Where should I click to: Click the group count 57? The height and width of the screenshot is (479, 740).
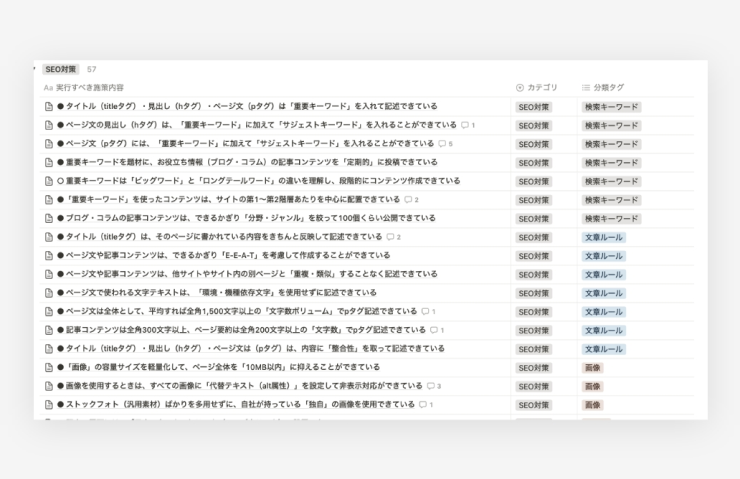tap(92, 69)
